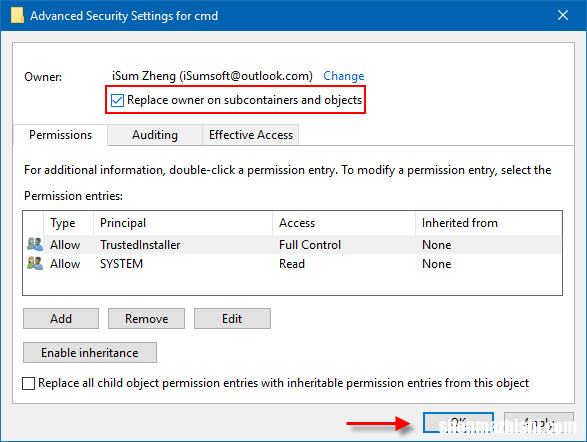
Task: Check Replace all child object permission entries
Action: [x=29, y=383]
